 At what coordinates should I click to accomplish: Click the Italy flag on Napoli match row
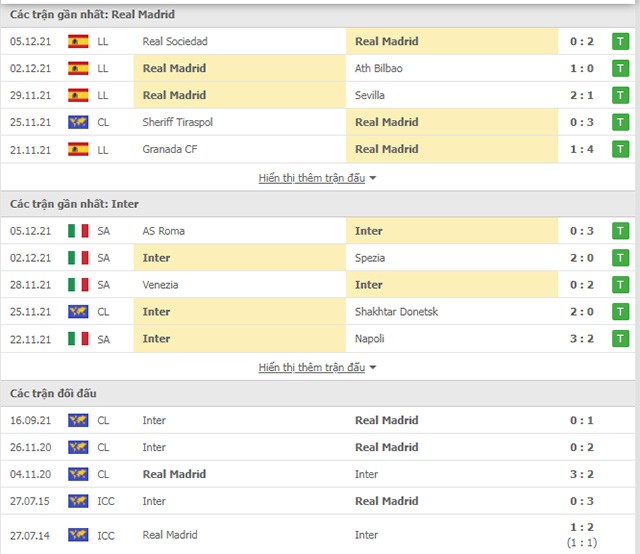click(78, 338)
